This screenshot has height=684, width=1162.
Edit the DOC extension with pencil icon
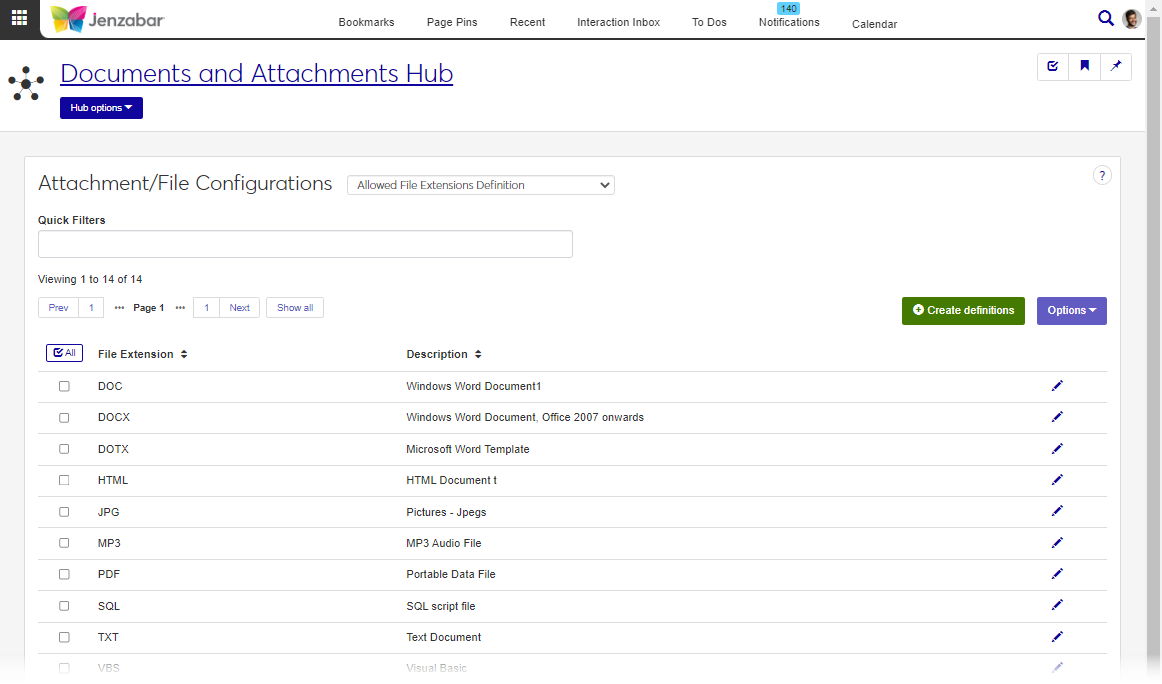coord(1057,386)
